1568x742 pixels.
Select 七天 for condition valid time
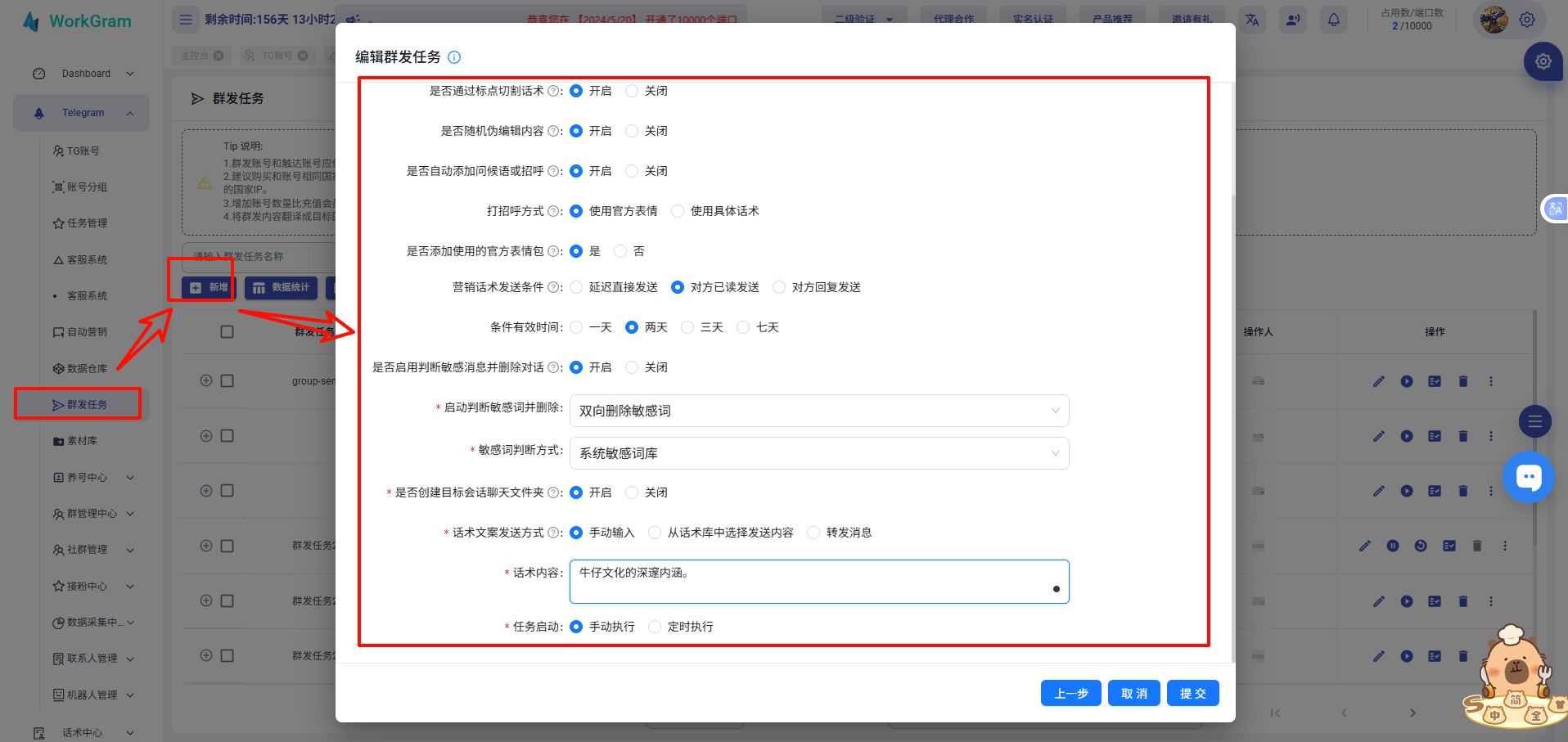743,327
